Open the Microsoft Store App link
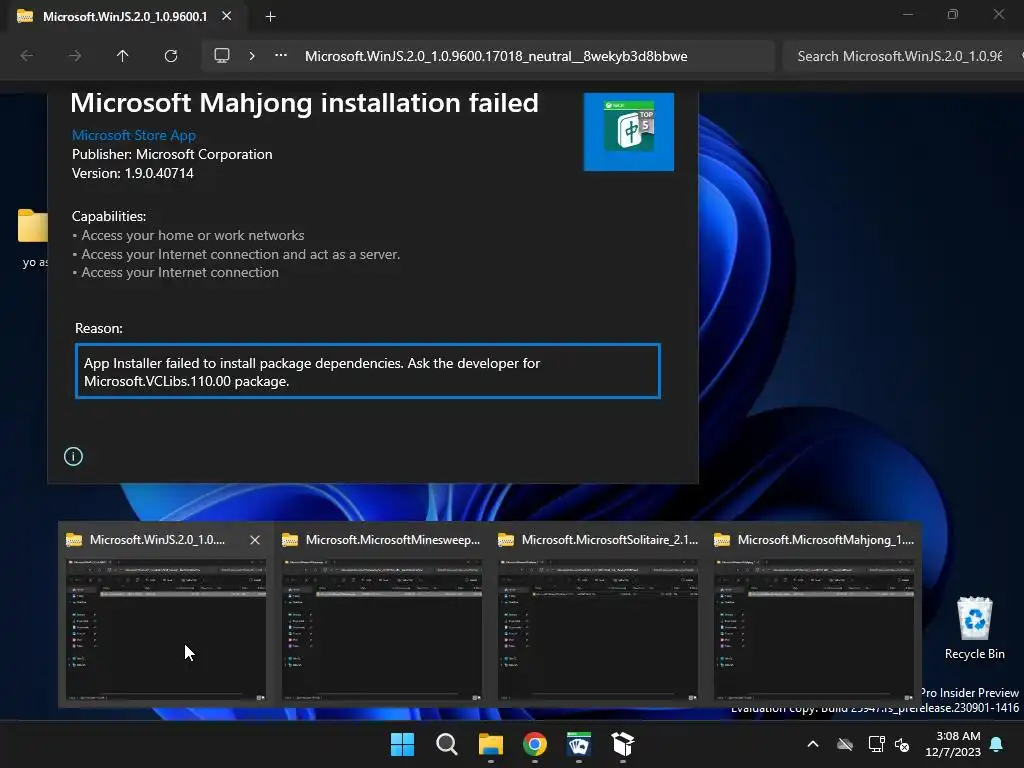 [134, 135]
